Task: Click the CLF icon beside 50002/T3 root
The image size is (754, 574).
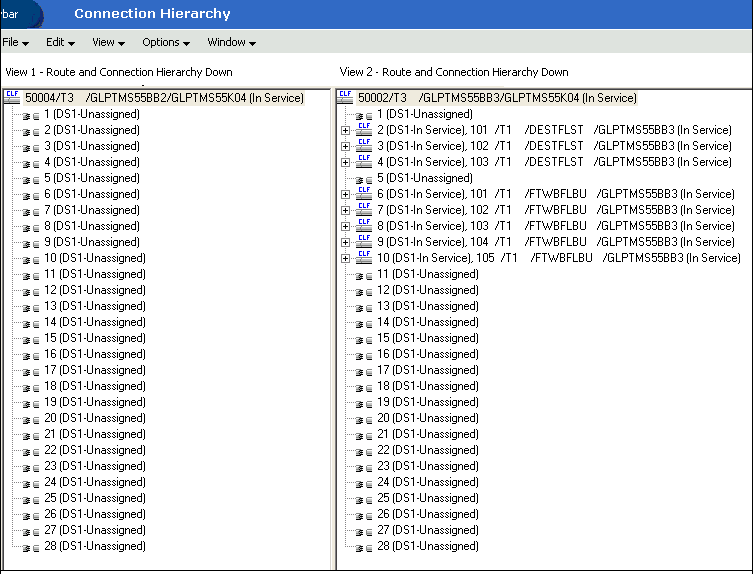Action: pyautogui.click(x=345, y=97)
